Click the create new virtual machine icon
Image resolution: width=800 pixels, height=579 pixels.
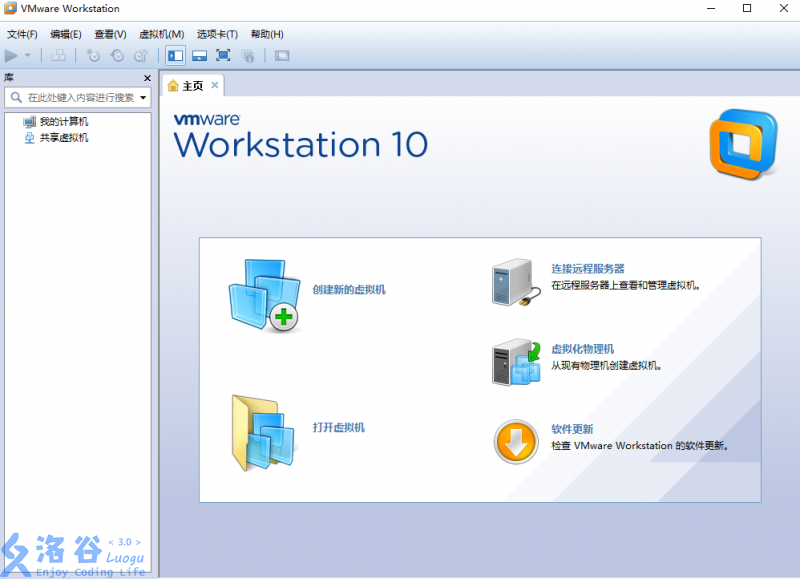click(264, 295)
